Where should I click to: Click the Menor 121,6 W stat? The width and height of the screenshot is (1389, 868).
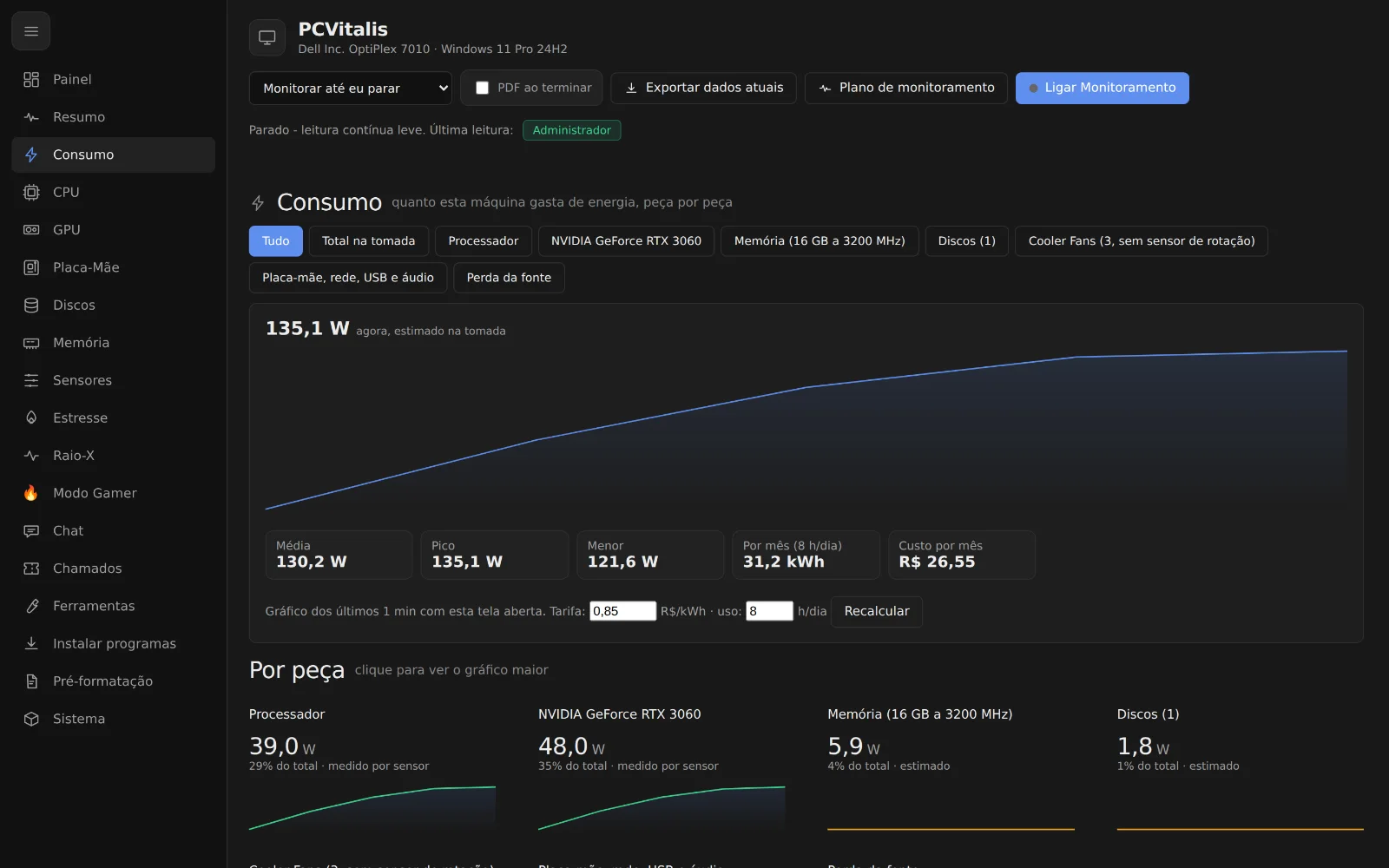coord(650,555)
